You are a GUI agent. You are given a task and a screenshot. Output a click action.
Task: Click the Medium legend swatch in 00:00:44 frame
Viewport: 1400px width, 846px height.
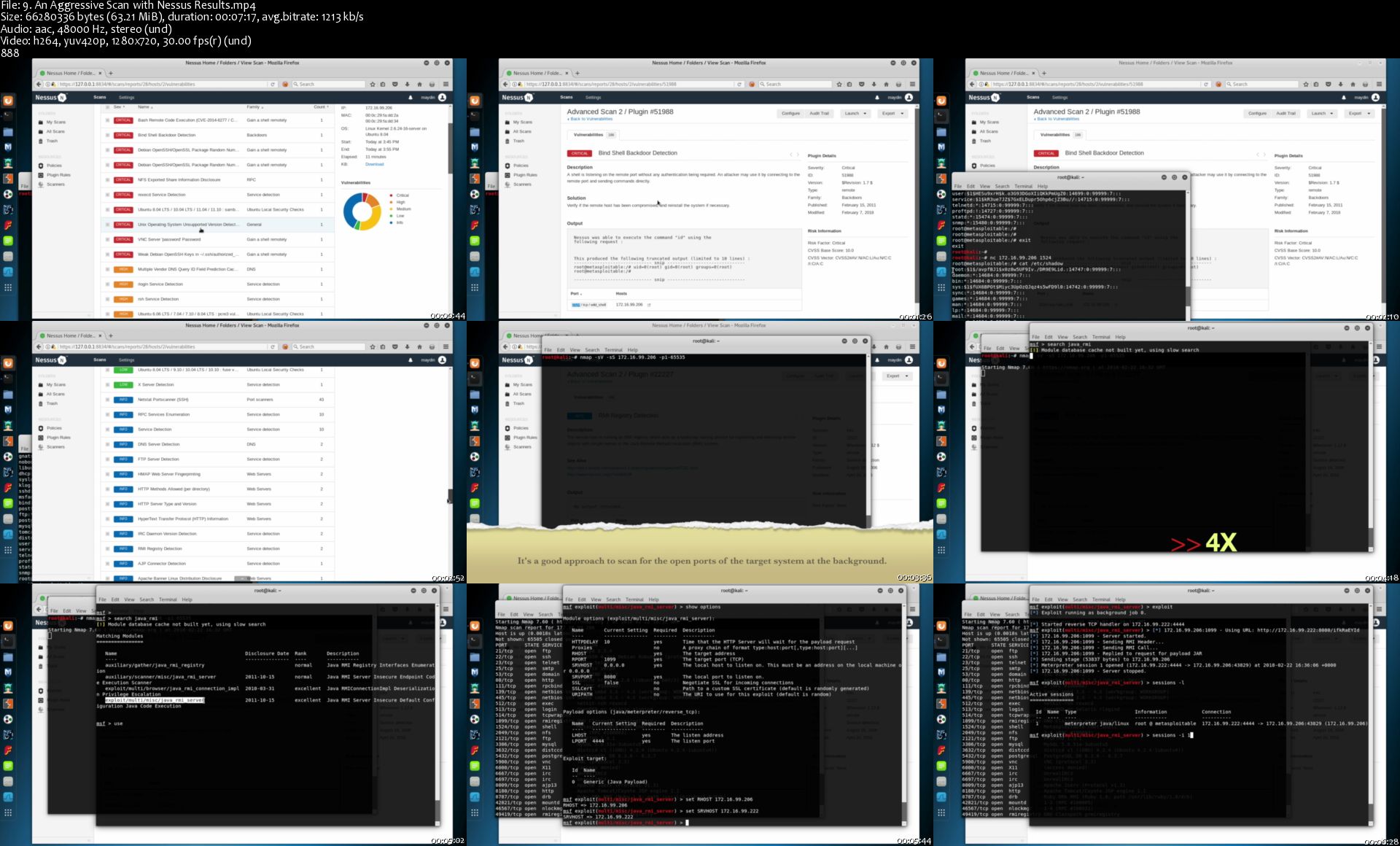pos(392,209)
